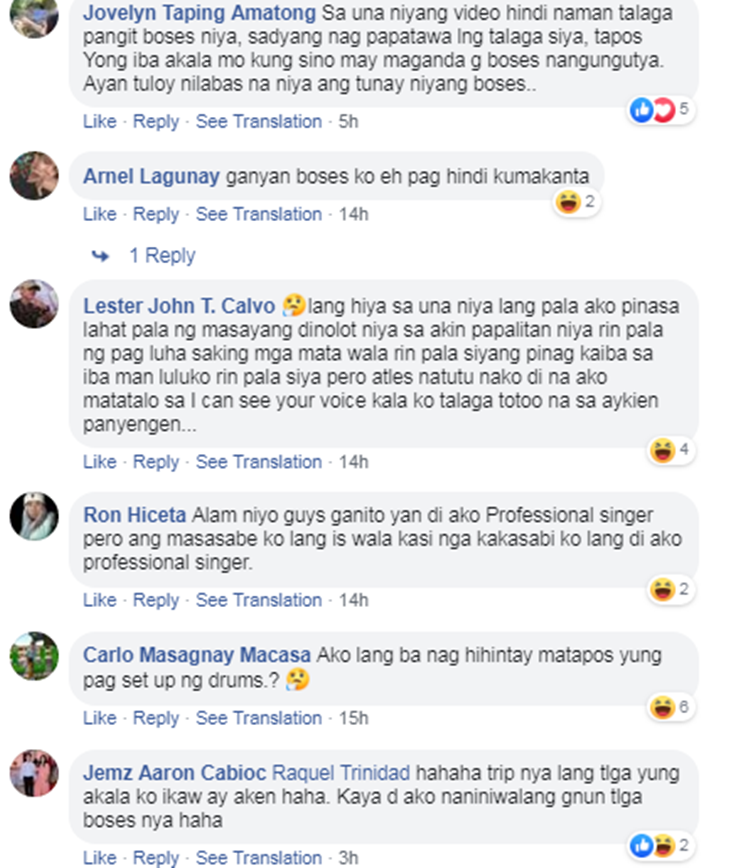The image size is (750, 868).
Task: Reply to Ron Hiceta's comment
Action: pyautogui.click(x=156, y=600)
